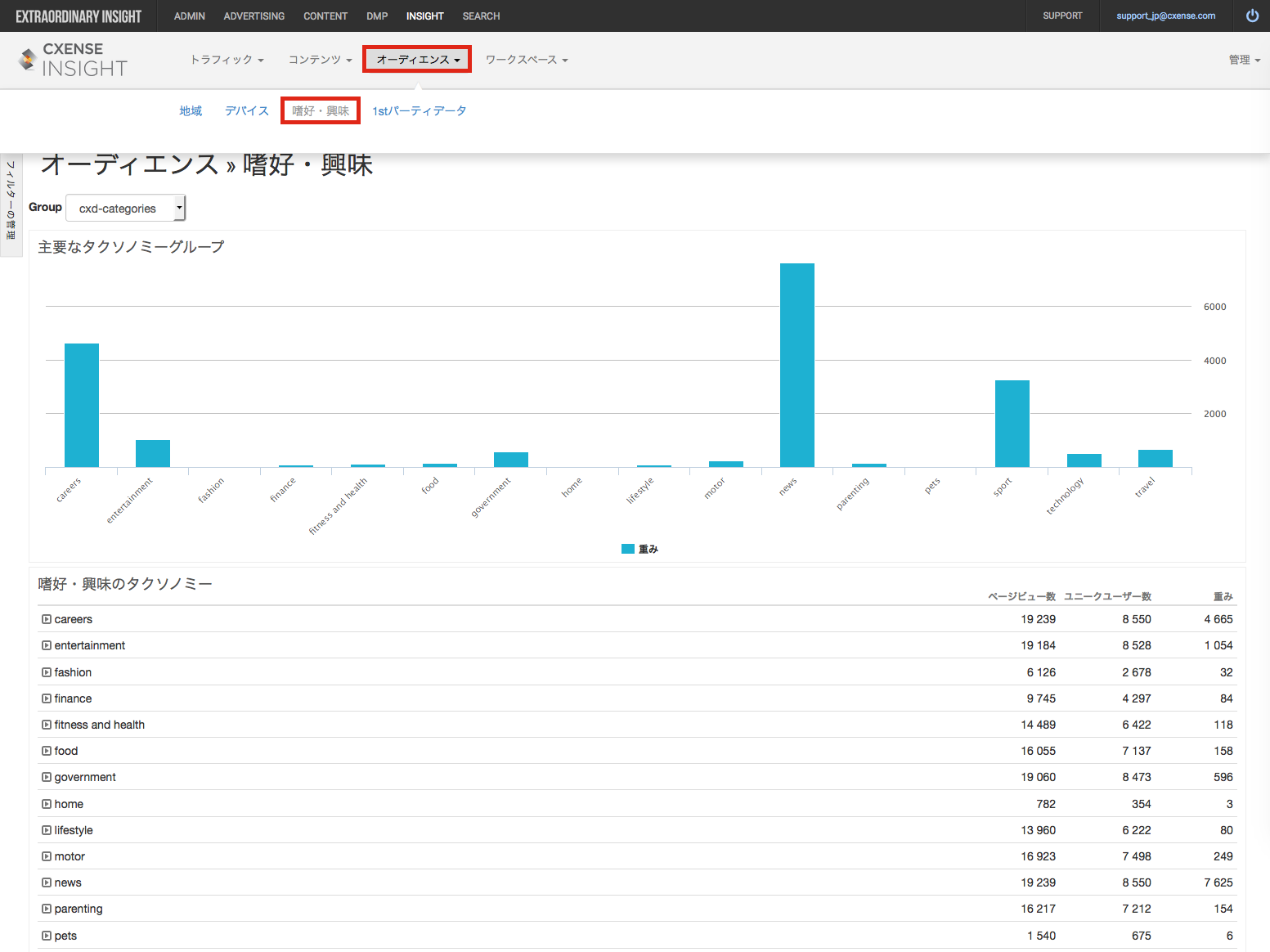Open the cxd-categories Group dropdown
The height and width of the screenshot is (952, 1270).
(x=126, y=208)
